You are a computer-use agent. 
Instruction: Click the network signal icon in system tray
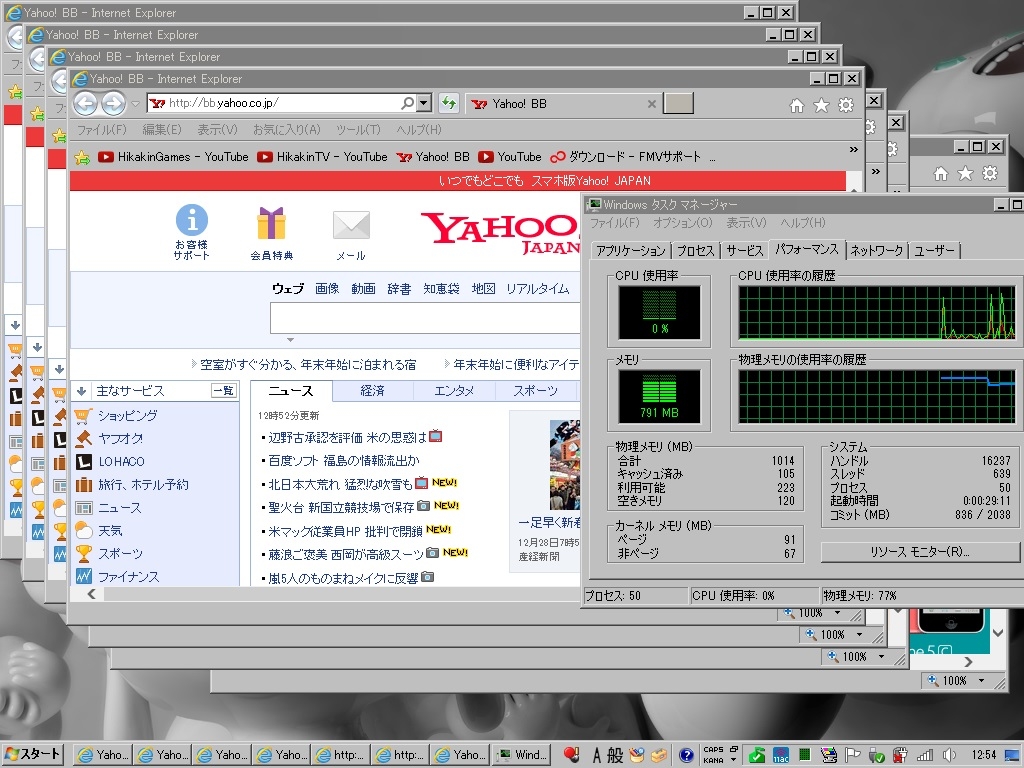coord(925,755)
